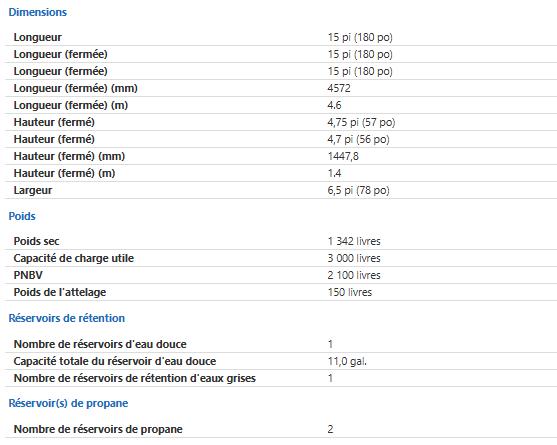Click the Poids sec label
The width and height of the screenshot is (557, 445).
pos(36,241)
